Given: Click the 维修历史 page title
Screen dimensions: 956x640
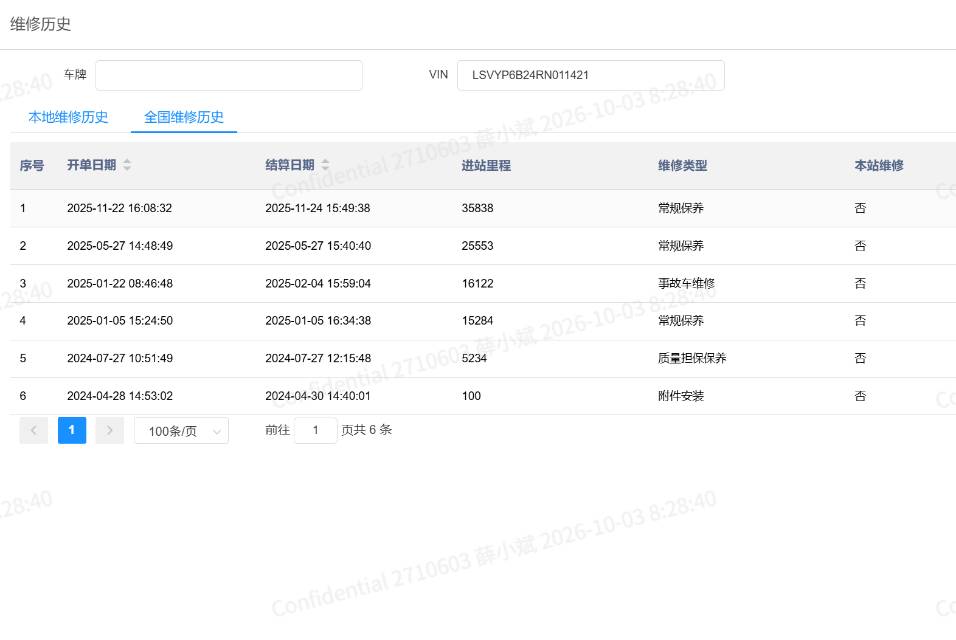Looking at the screenshot, I should pyautogui.click(x=40, y=24).
